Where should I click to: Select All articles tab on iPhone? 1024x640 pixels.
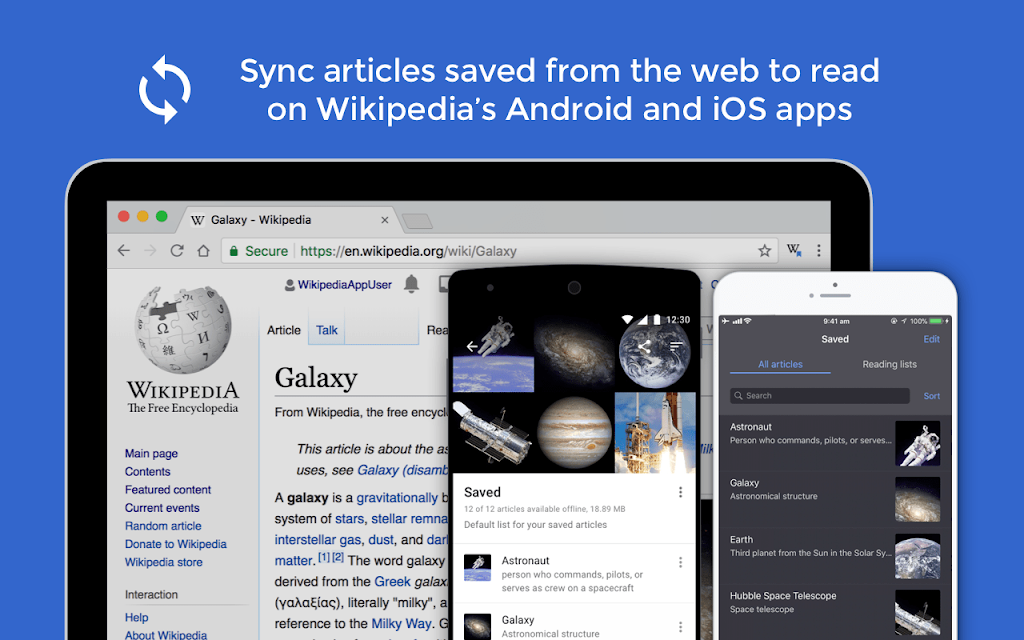click(x=780, y=364)
